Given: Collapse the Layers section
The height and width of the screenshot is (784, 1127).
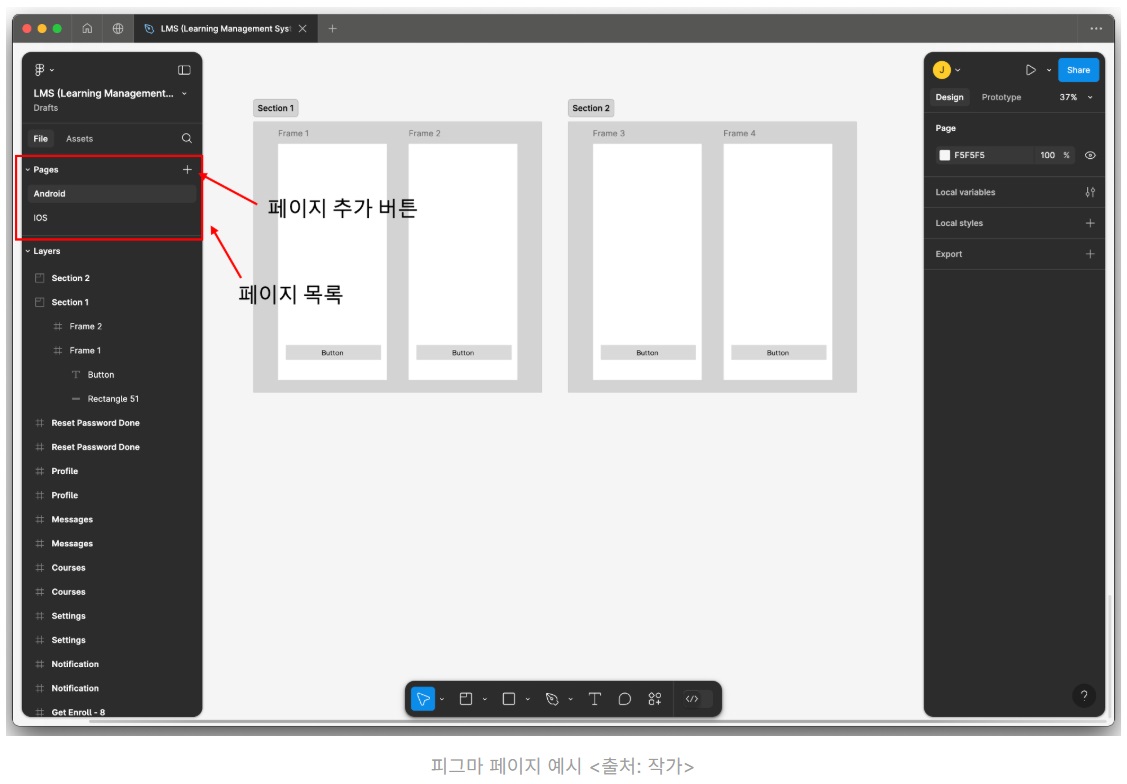Looking at the screenshot, I should [x=28, y=251].
